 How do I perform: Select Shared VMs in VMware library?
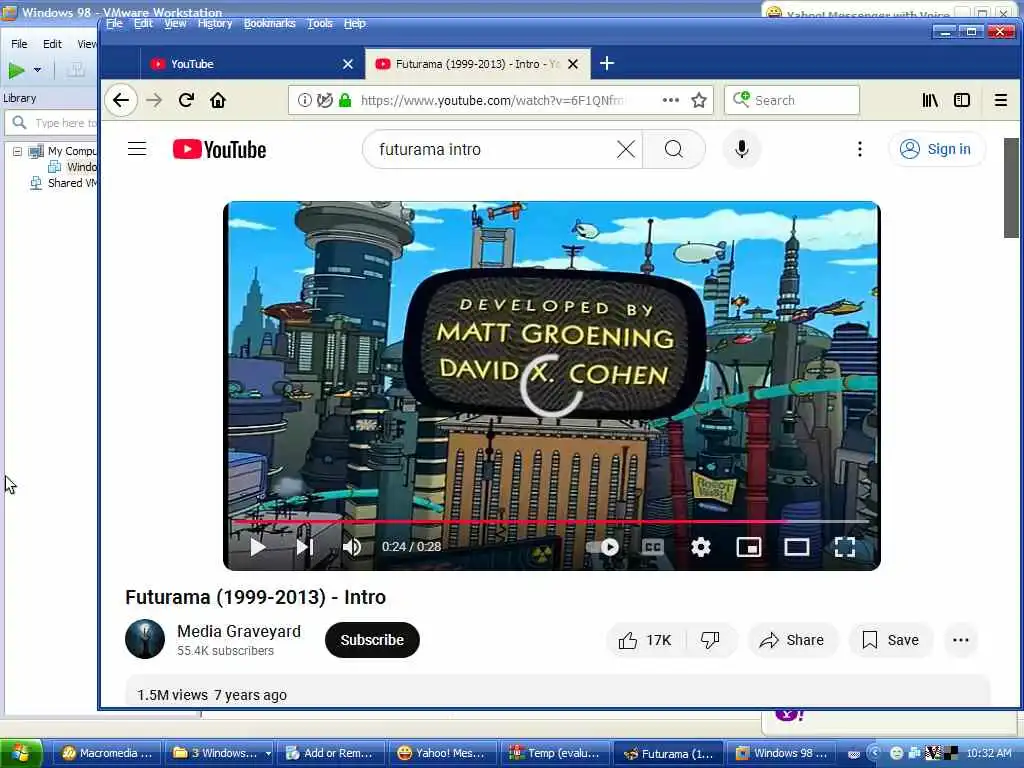(64, 184)
